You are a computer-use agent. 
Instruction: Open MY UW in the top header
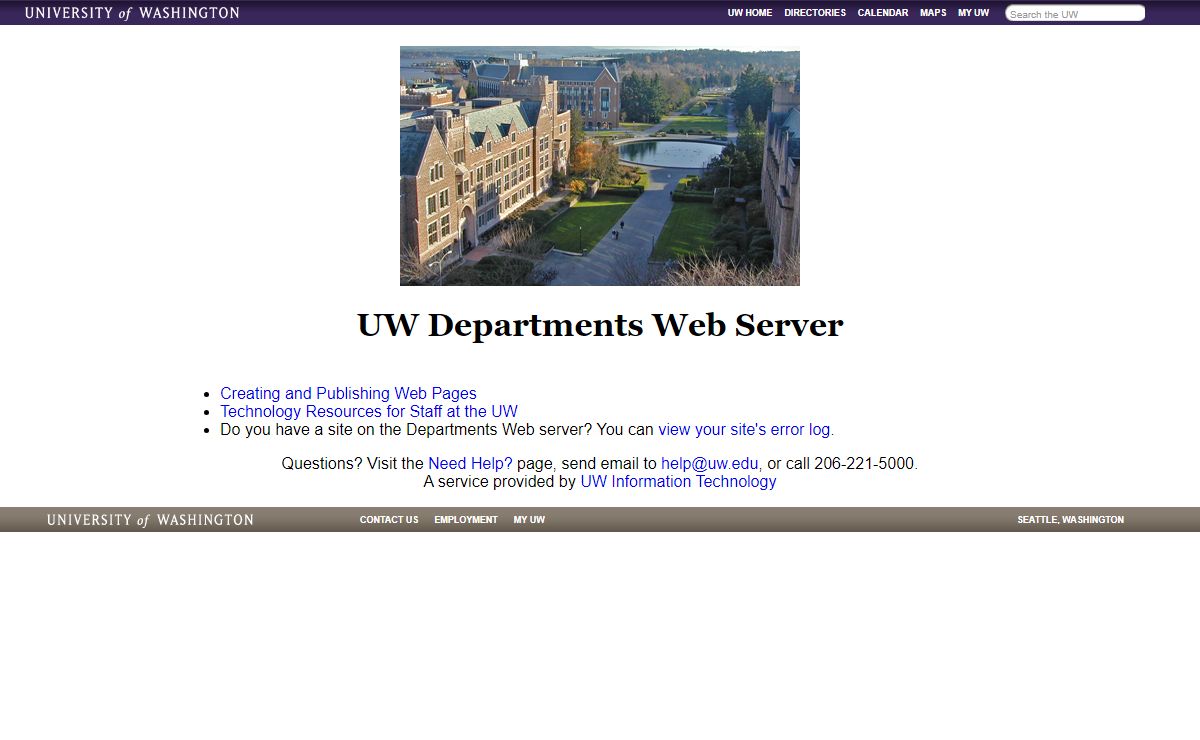(974, 13)
